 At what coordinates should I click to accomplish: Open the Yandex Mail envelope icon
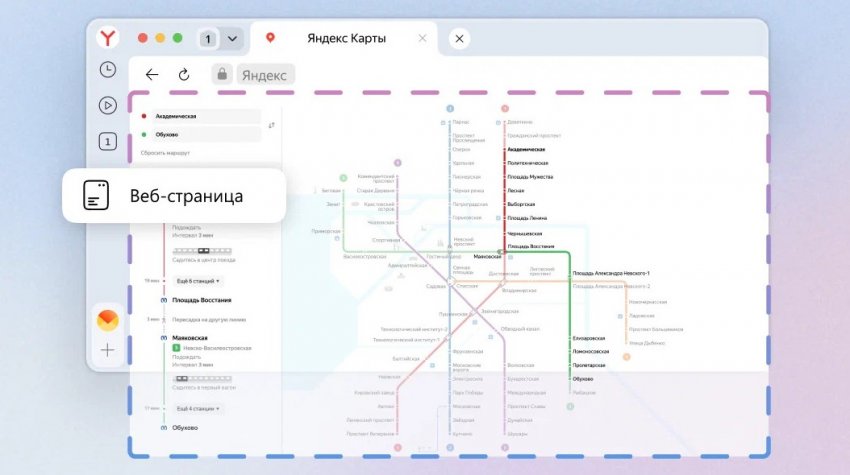pyautogui.click(x=108, y=320)
